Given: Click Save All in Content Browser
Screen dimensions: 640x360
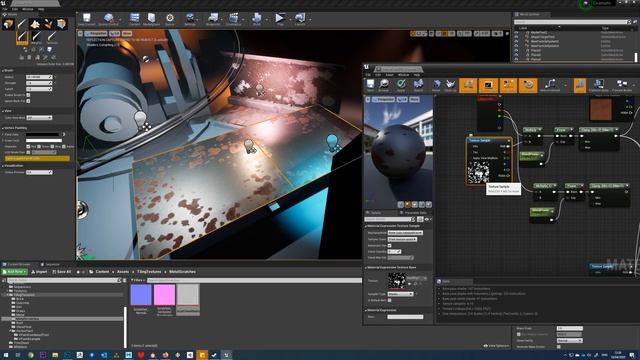Looking at the screenshot, I should pyautogui.click(x=62, y=271).
